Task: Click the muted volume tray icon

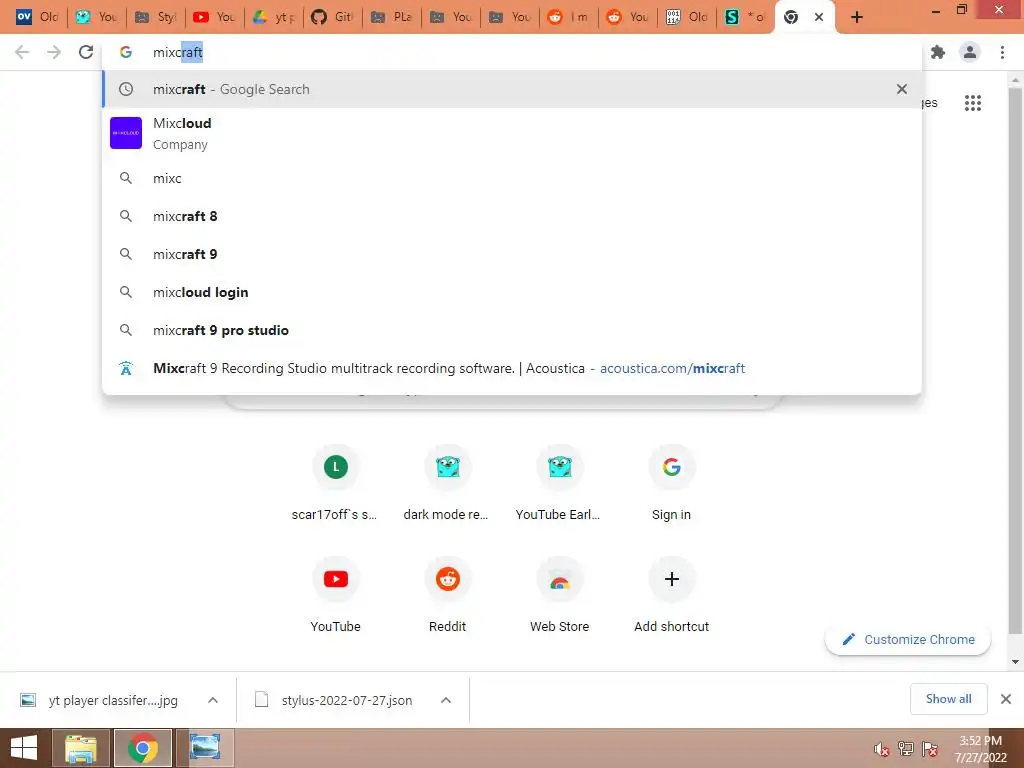Action: click(x=882, y=749)
